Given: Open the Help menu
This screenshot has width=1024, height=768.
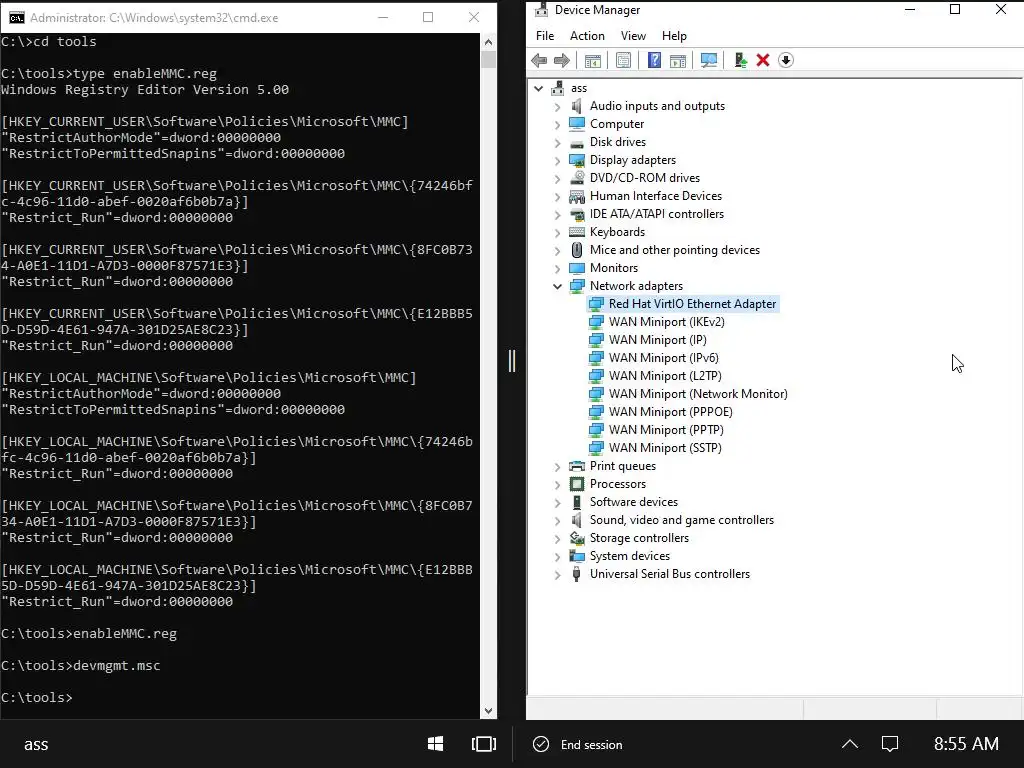Looking at the screenshot, I should point(674,36).
